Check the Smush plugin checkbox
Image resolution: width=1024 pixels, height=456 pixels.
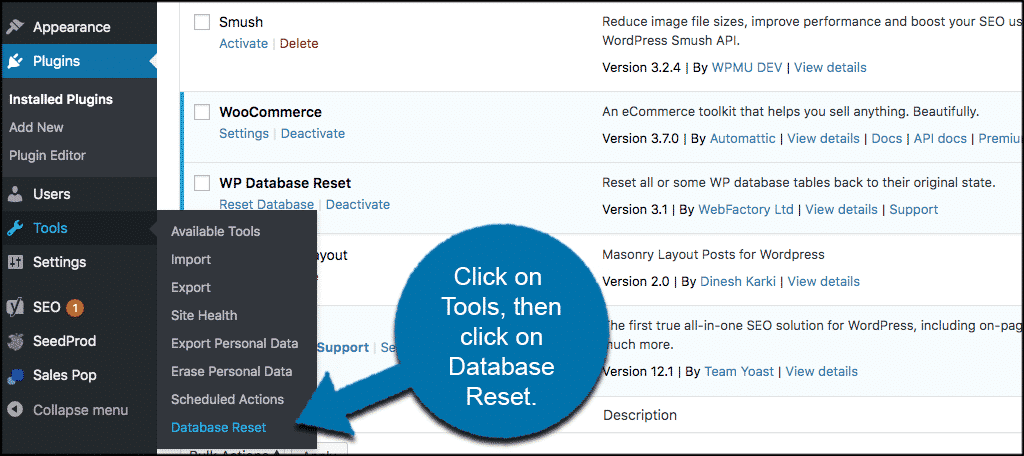click(202, 22)
